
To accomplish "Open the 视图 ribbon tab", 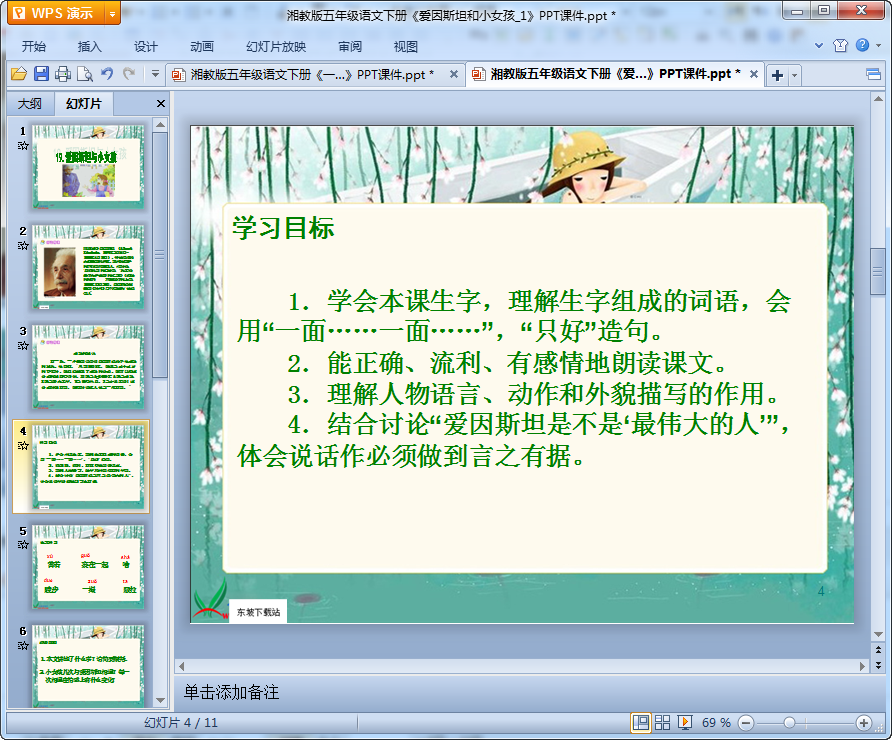I will pyautogui.click(x=406, y=47).
